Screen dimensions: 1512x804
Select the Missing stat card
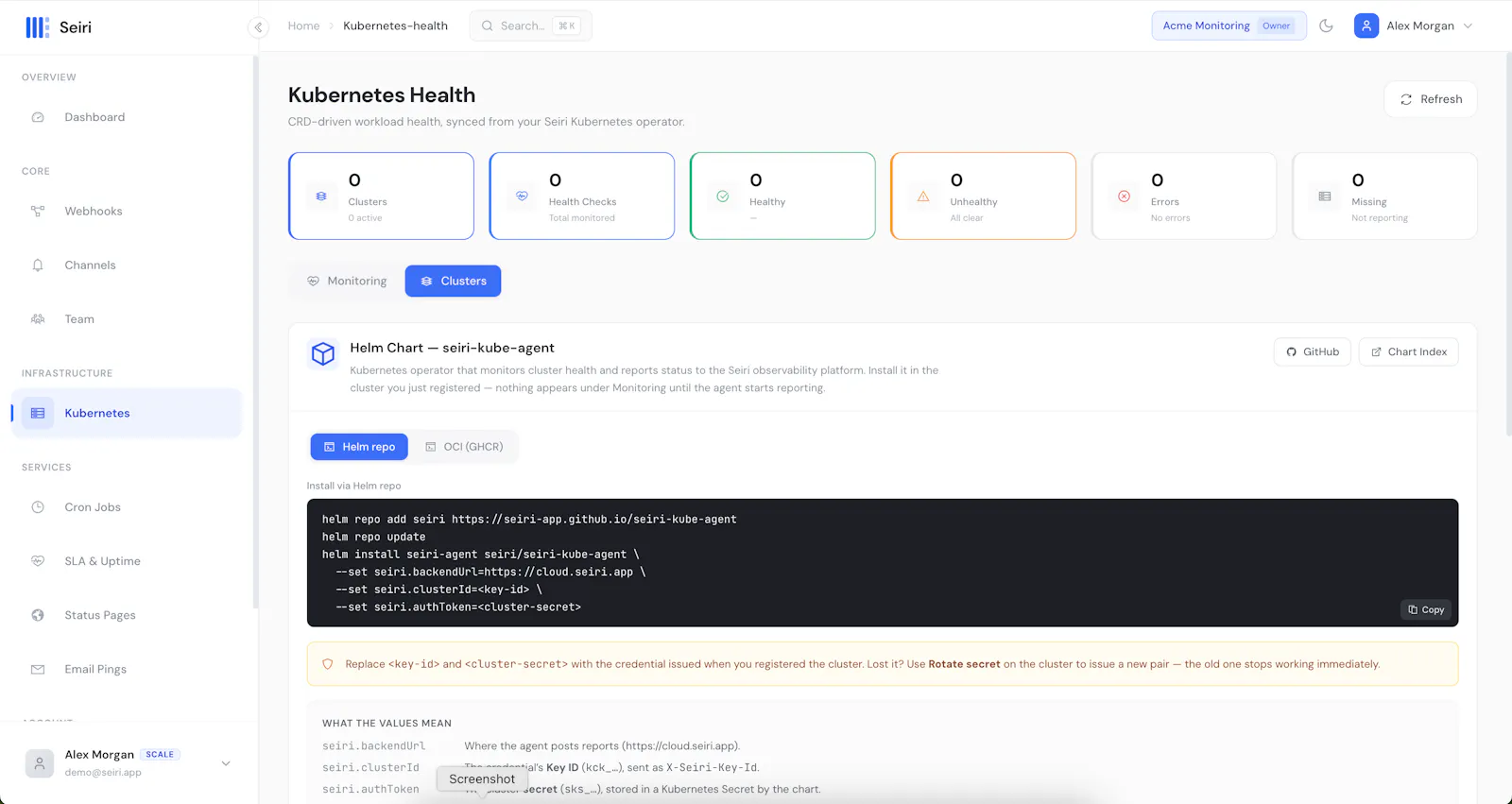(x=1384, y=196)
